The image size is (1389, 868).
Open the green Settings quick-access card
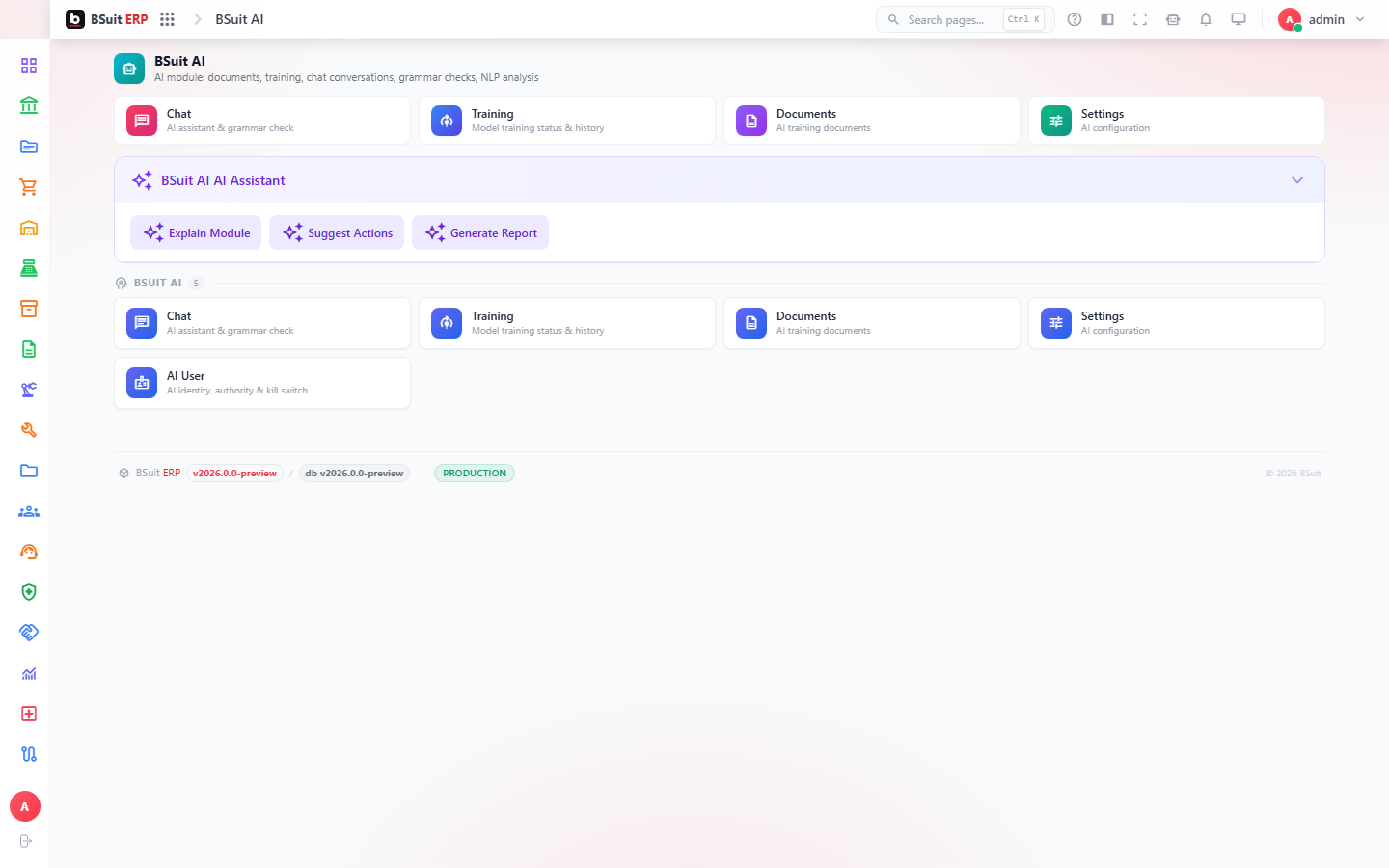coord(1177,121)
